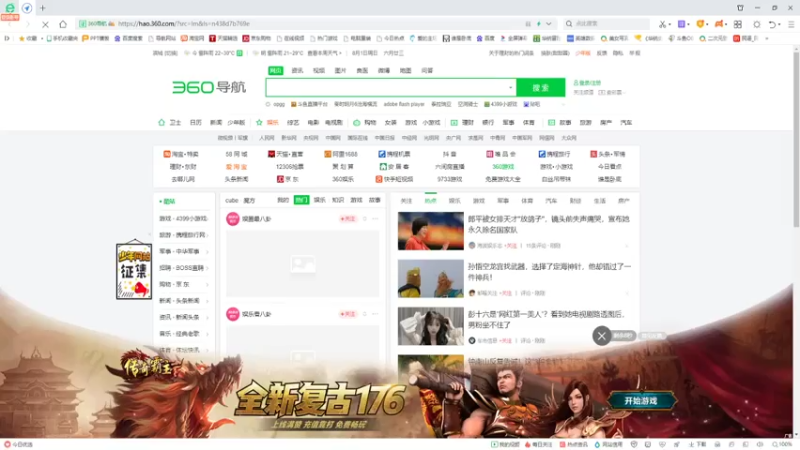Expand the 招聘·BOSS直聘 sidebar row
Screen dimensions: 800x450
184,268
